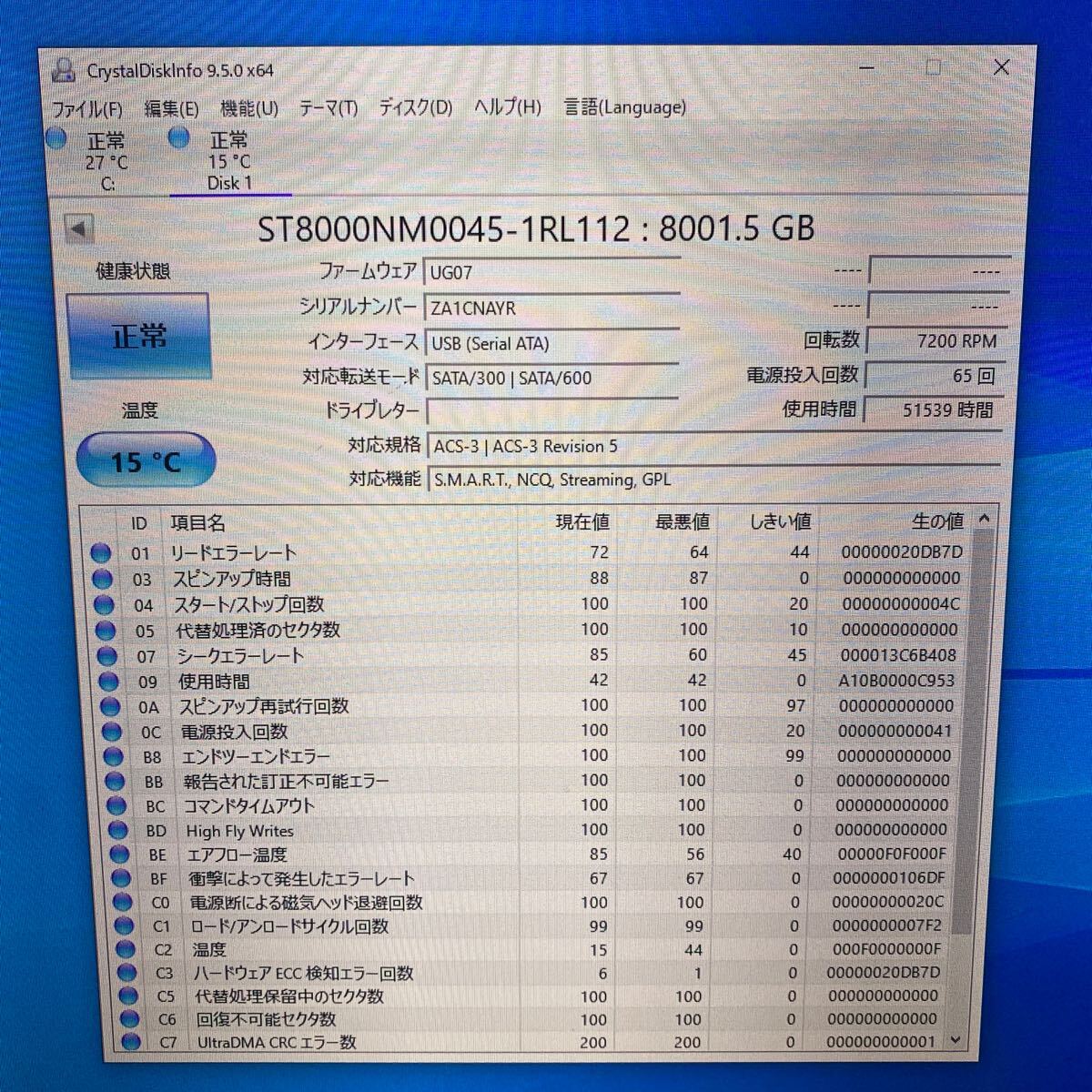Select the Disk 1 drive tab
Image resolution: width=1092 pixels, height=1092 pixels.
coord(229,161)
